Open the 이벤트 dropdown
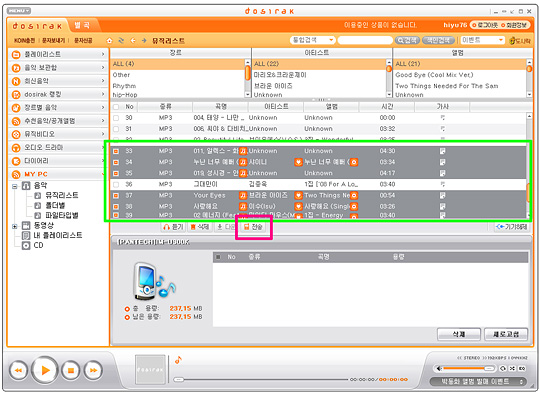Screen dimensions: 540x397 [482, 40]
